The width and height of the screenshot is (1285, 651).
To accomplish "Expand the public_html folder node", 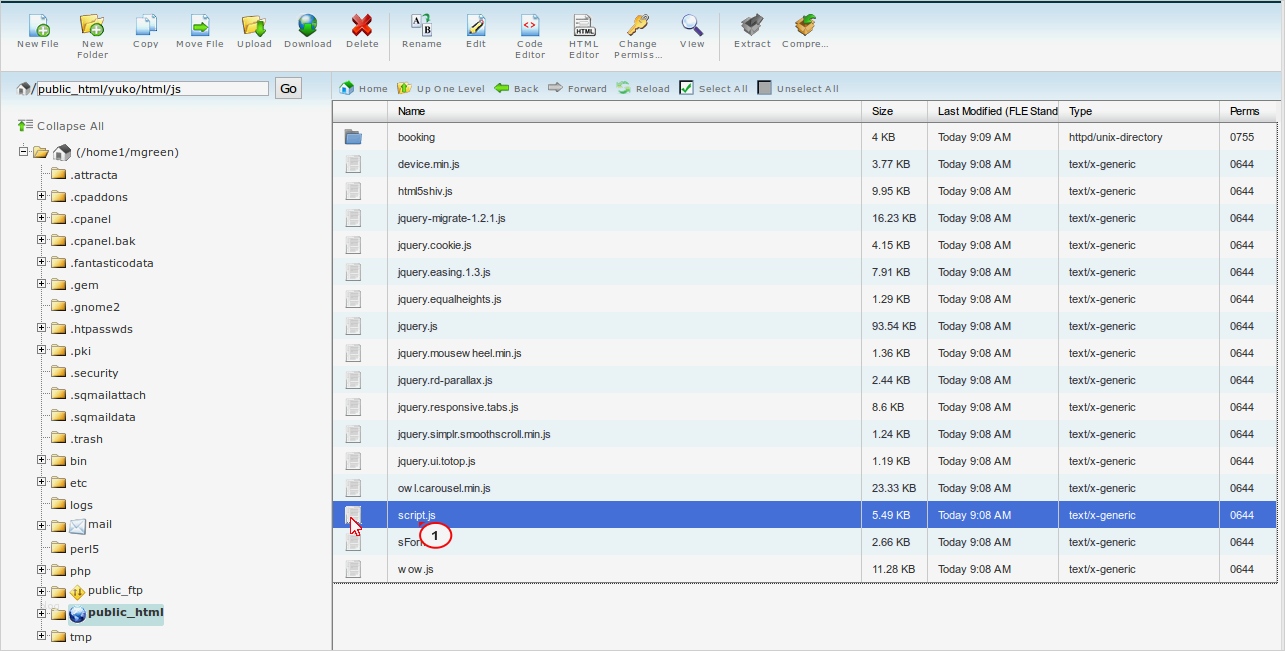I will click(42, 613).
